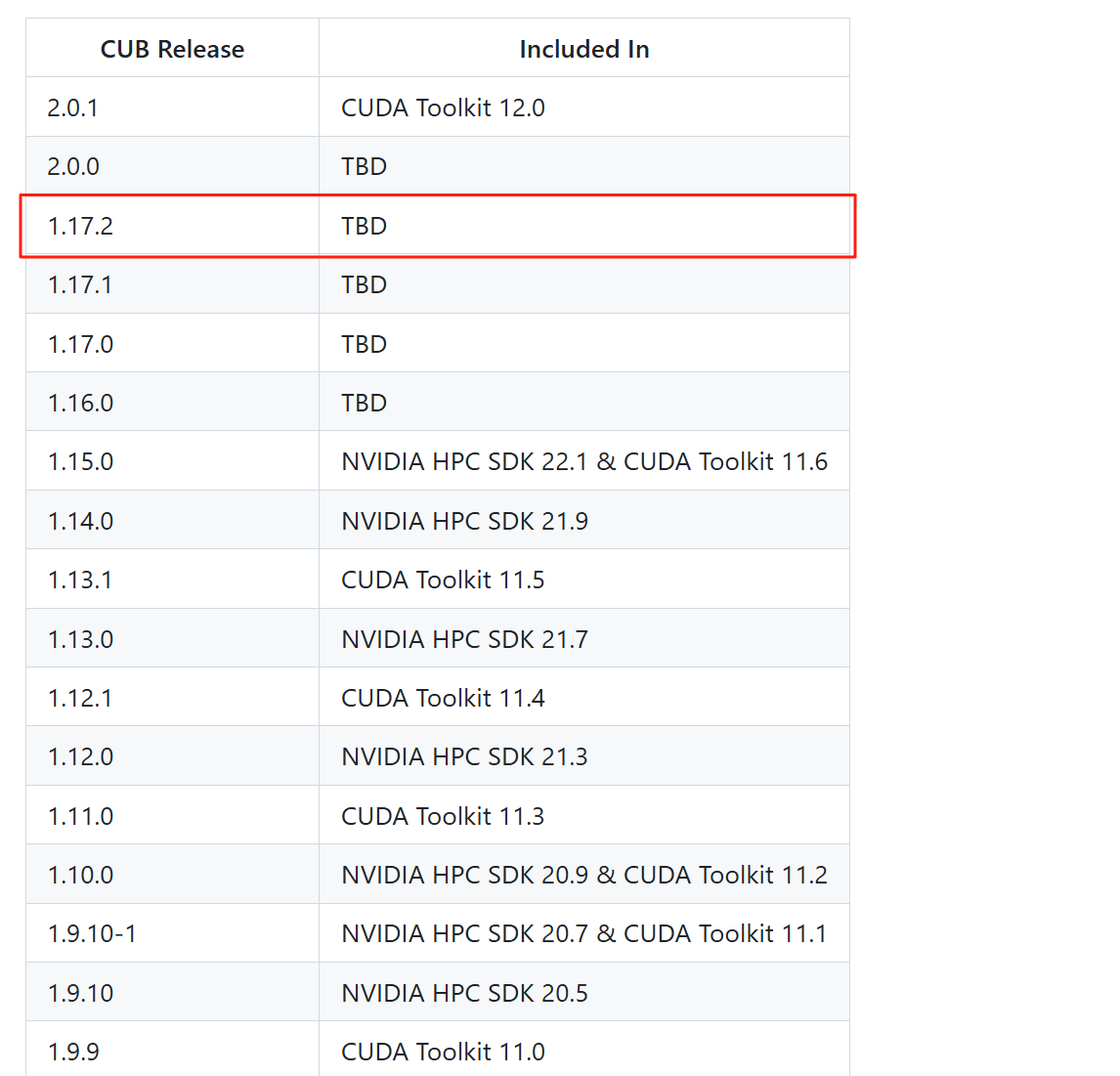Select the 1.11.0 release cell

point(172,815)
